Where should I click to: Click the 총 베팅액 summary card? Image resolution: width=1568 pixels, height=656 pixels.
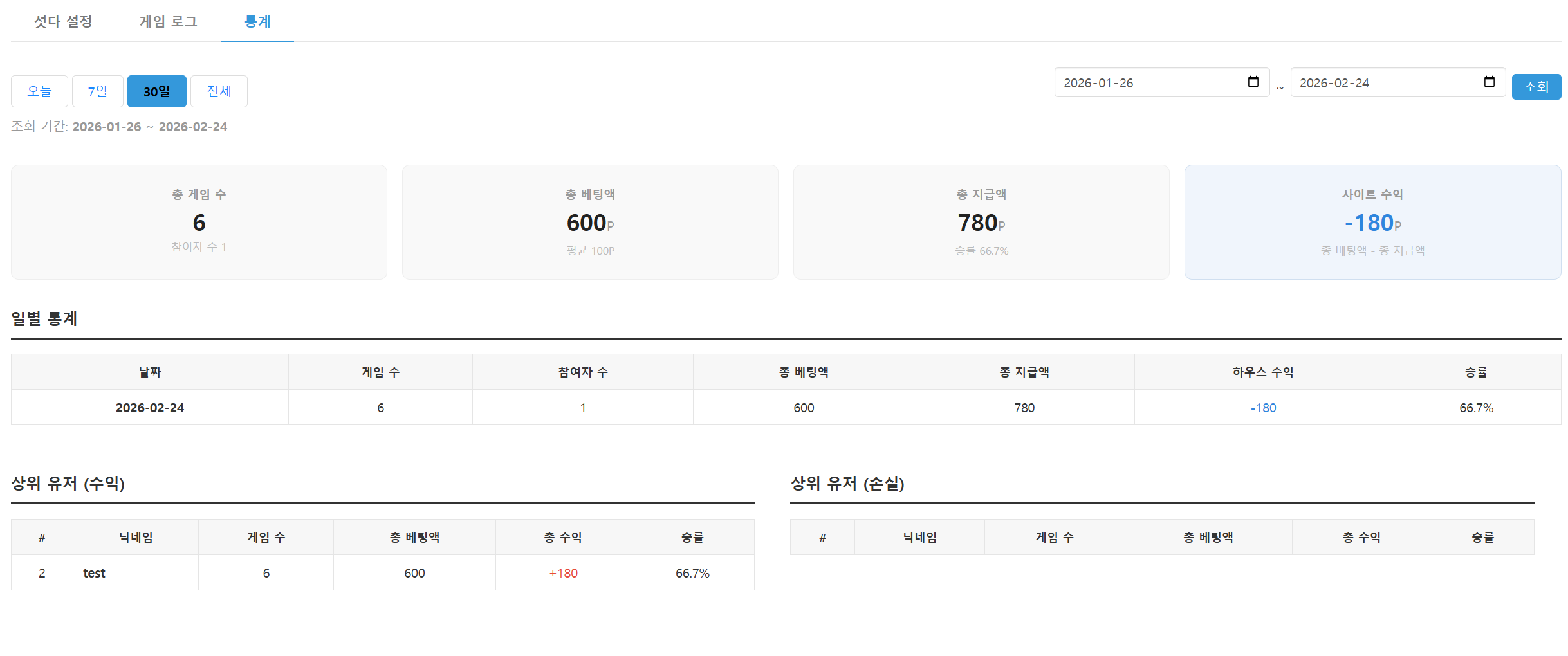(x=589, y=222)
